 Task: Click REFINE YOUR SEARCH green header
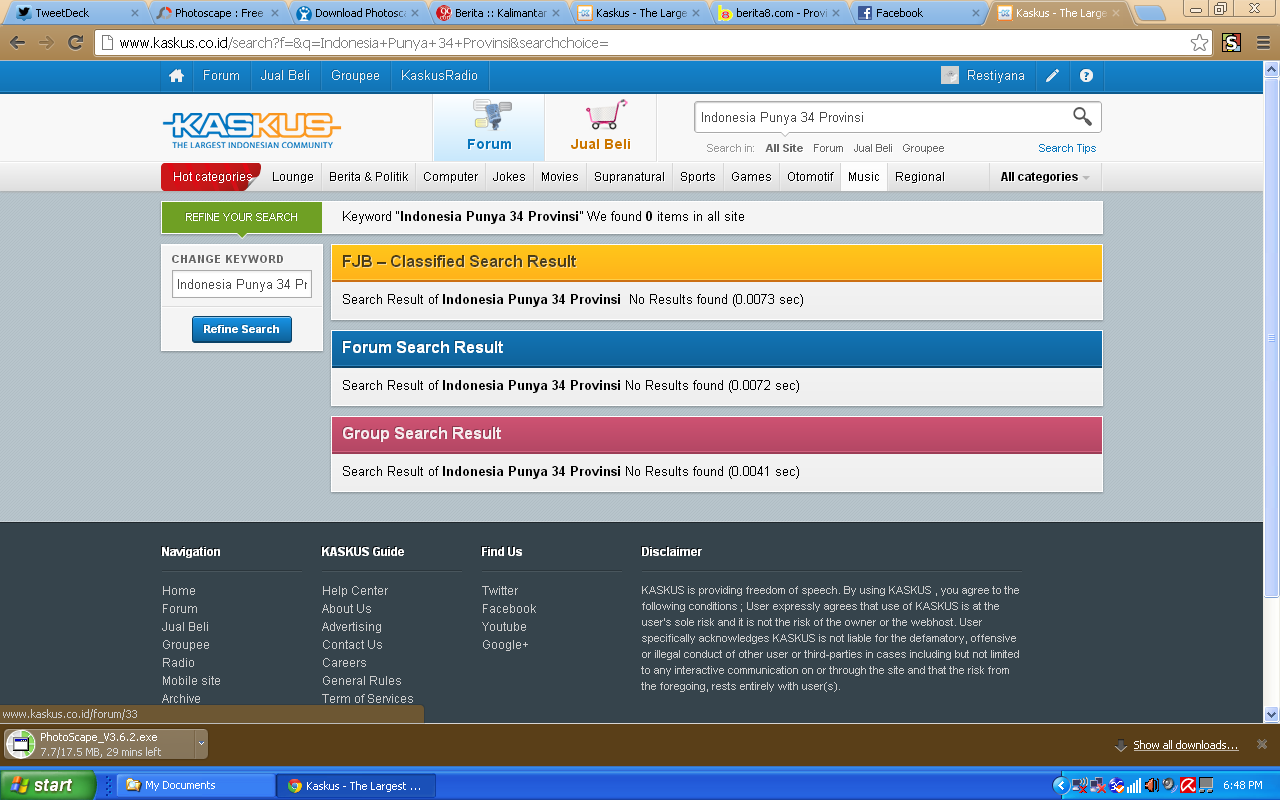tap(241, 217)
